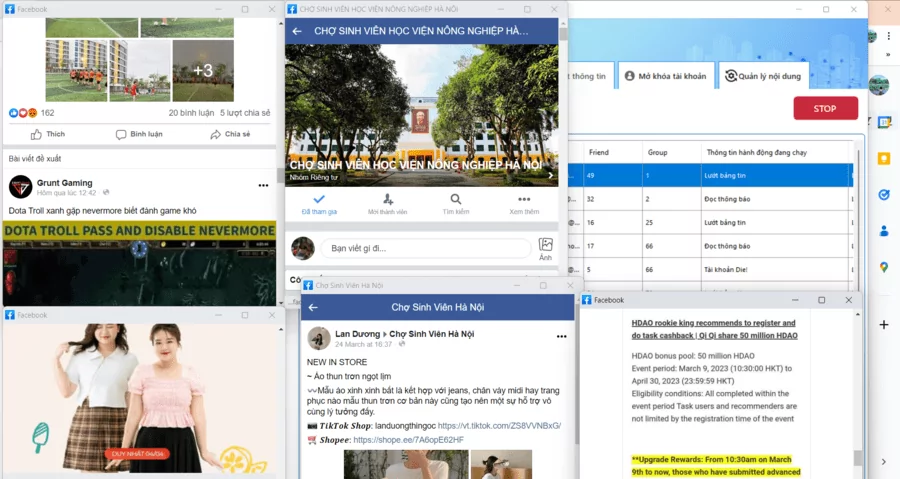The height and width of the screenshot is (479, 900).
Task: Click the Chia sẻ share button
Action: [x=230, y=134]
